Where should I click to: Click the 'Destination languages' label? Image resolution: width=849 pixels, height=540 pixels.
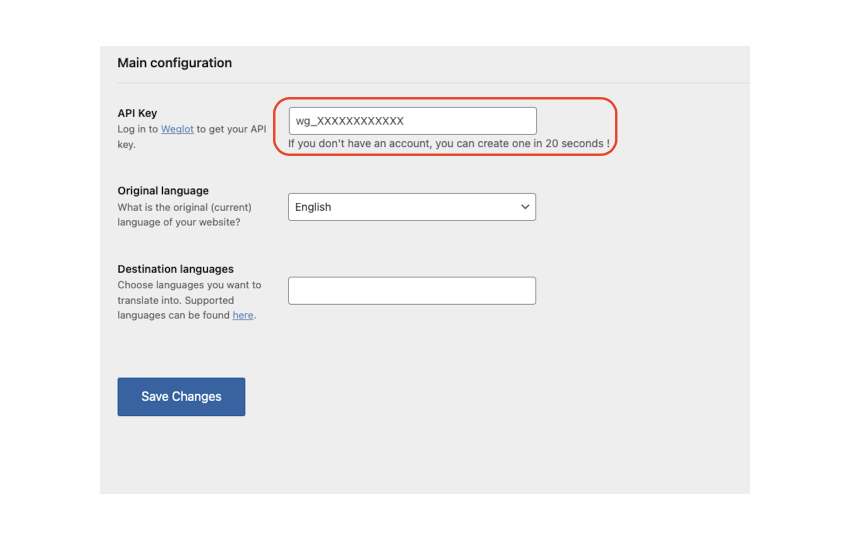(175, 269)
